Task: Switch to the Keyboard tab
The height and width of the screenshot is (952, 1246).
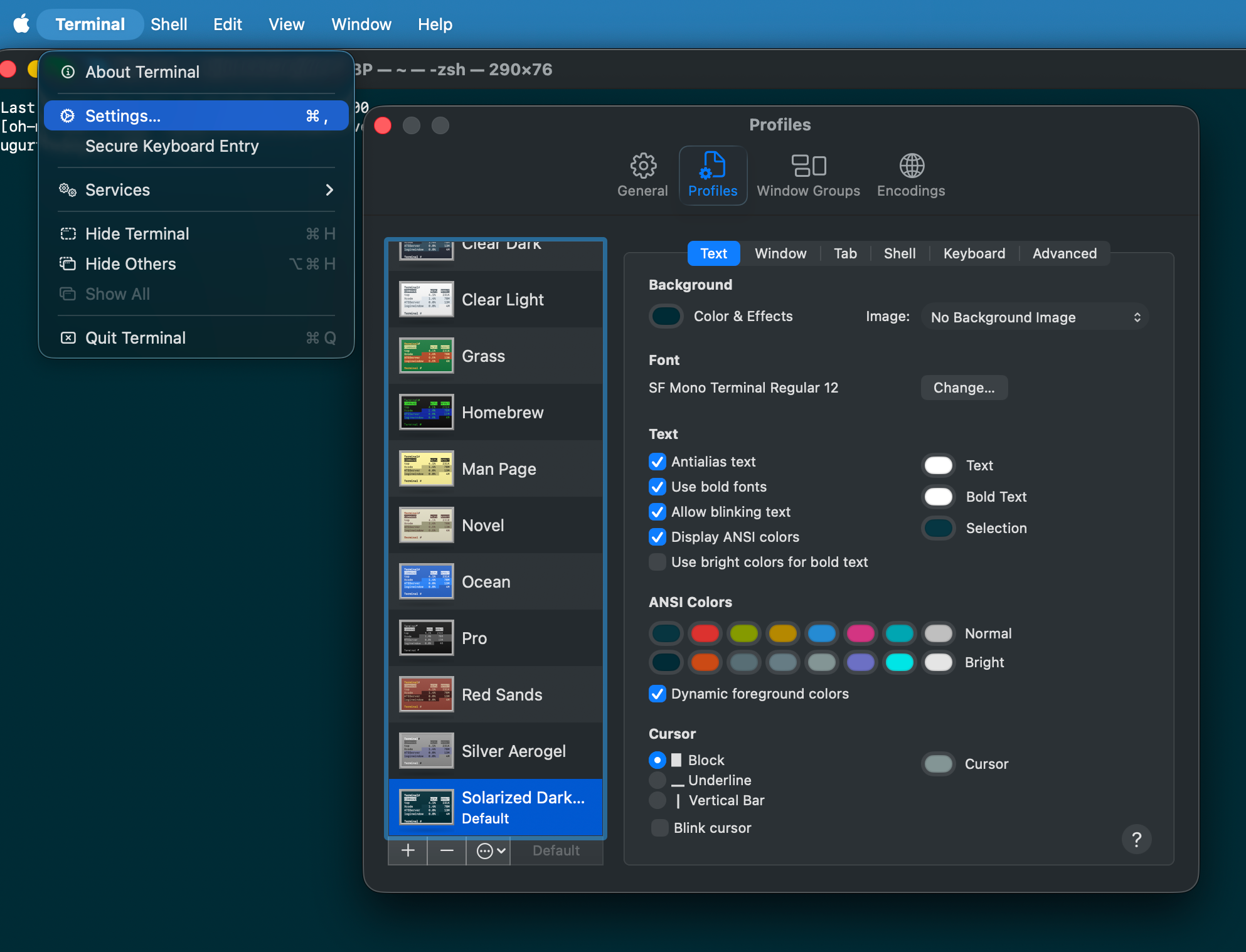Action: tap(974, 253)
